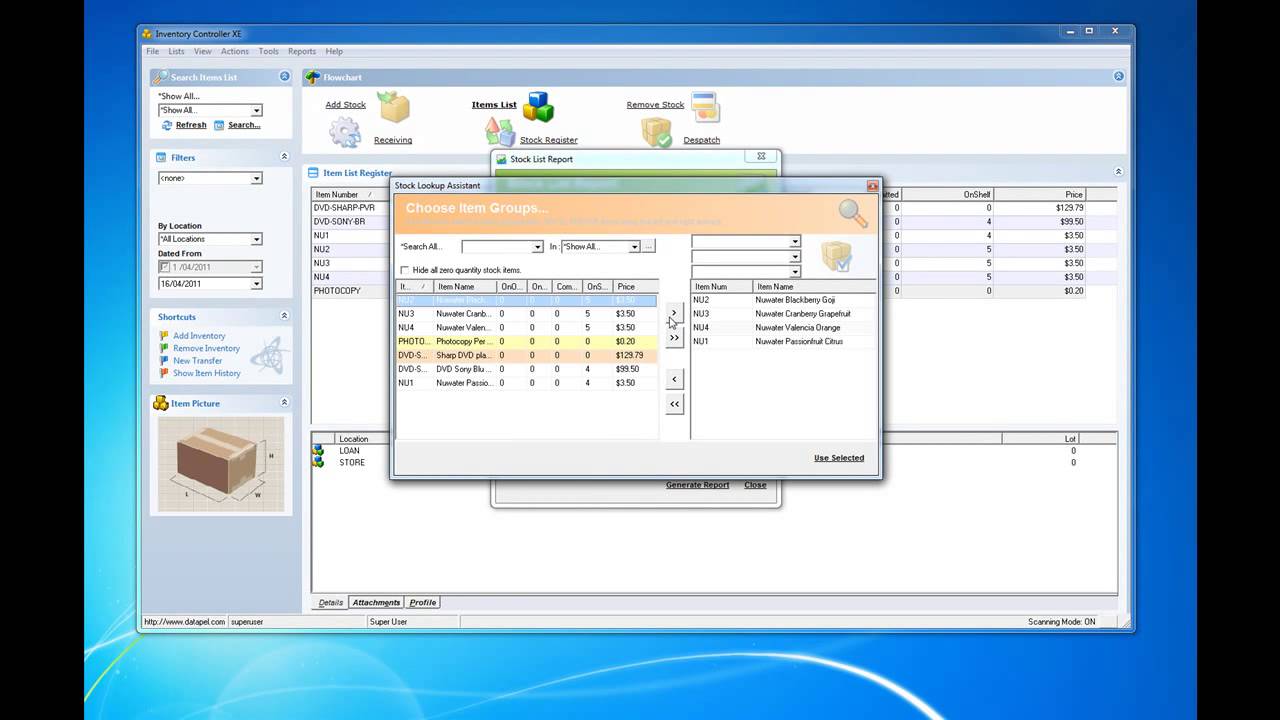Click the Inventory Controller XE title bar icon
1280x720 pixels.
[147, 33]
